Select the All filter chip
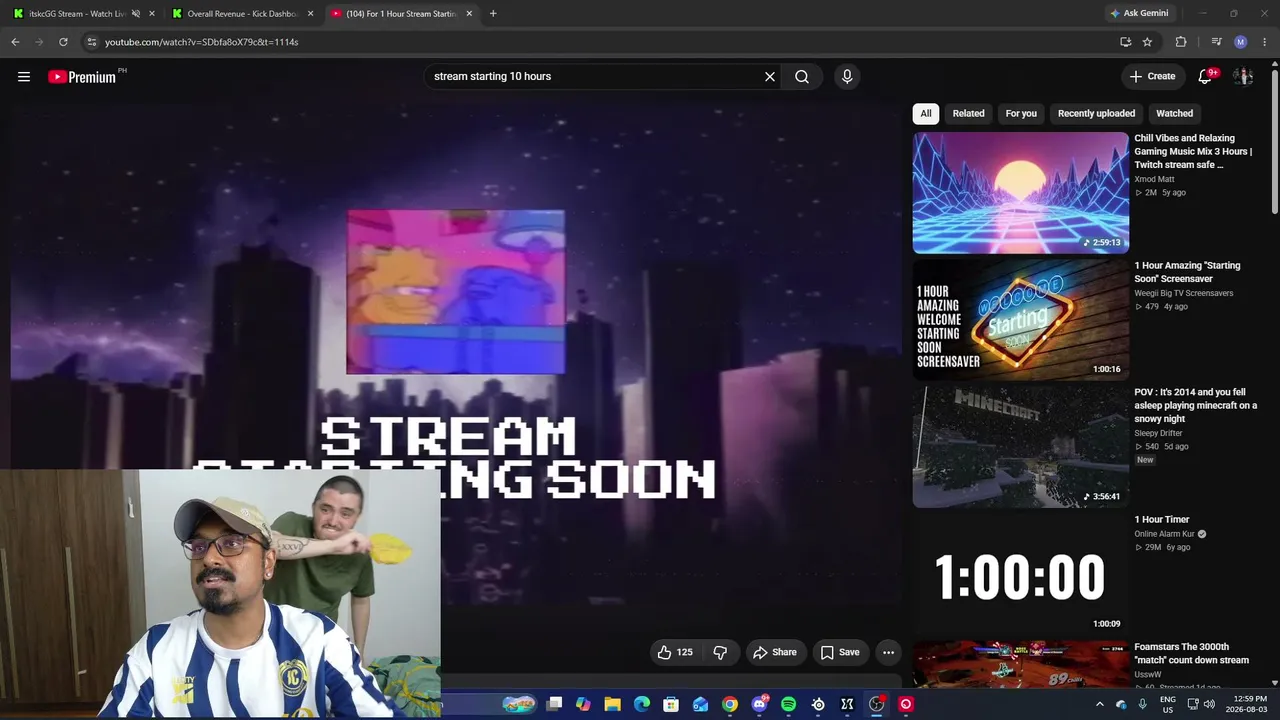Screen dimensions: 1280x720 [926, 113]
